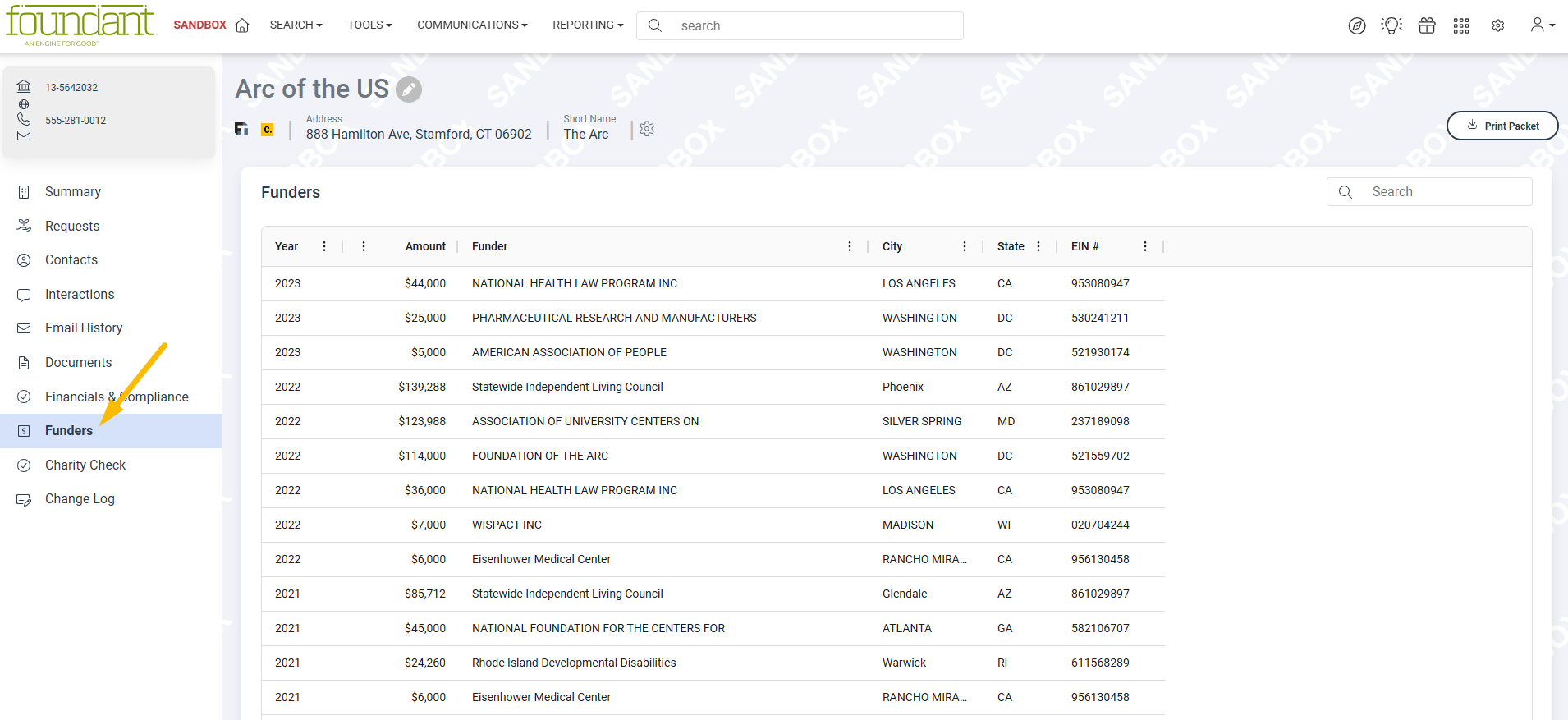1568x720 pixels.
Task: Click the top search magnifier icon
Action: pyautogui.click(x=655, y=25)
